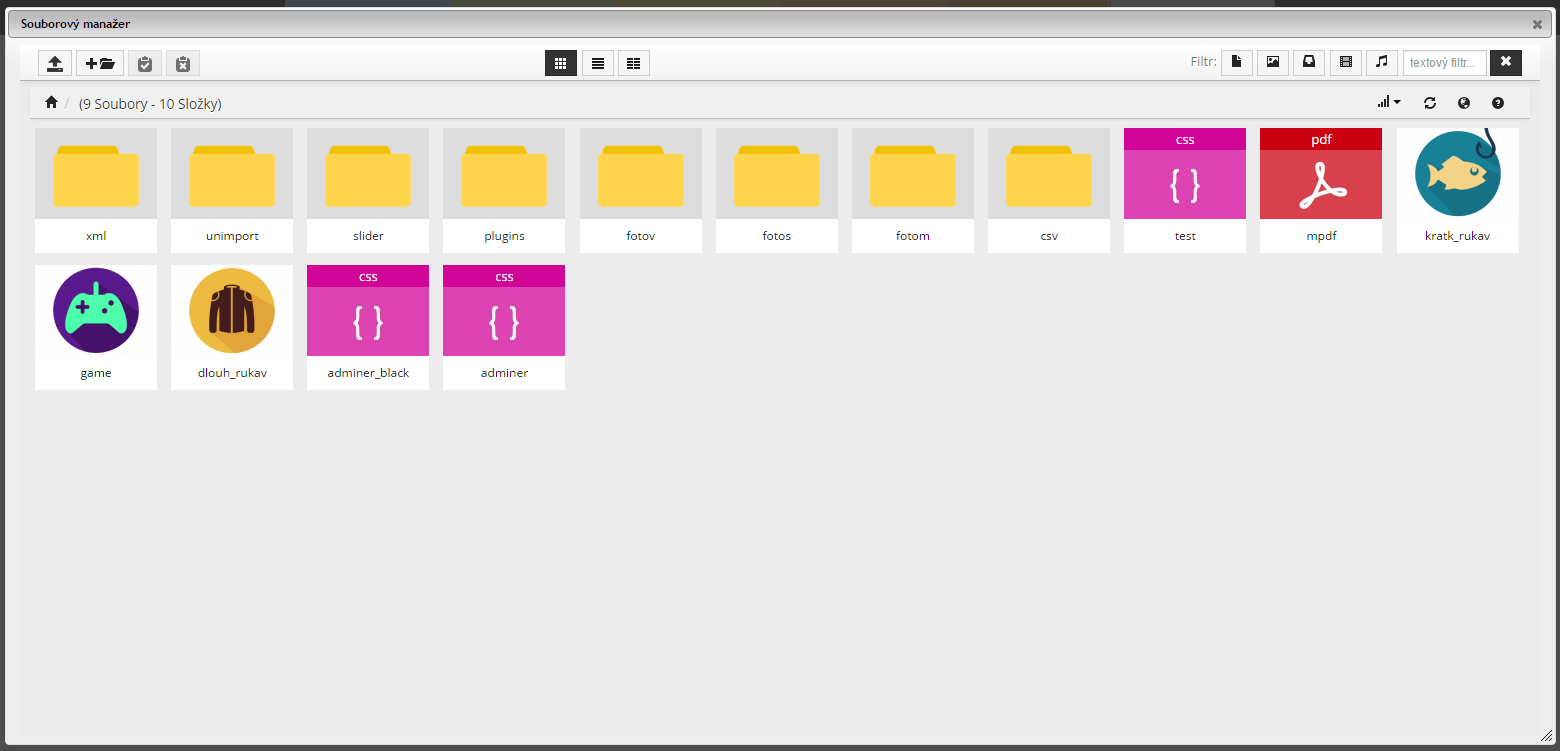Filter to show only document files
This screenshot has height=751, width=1560.
click(x=1236, y=62)
